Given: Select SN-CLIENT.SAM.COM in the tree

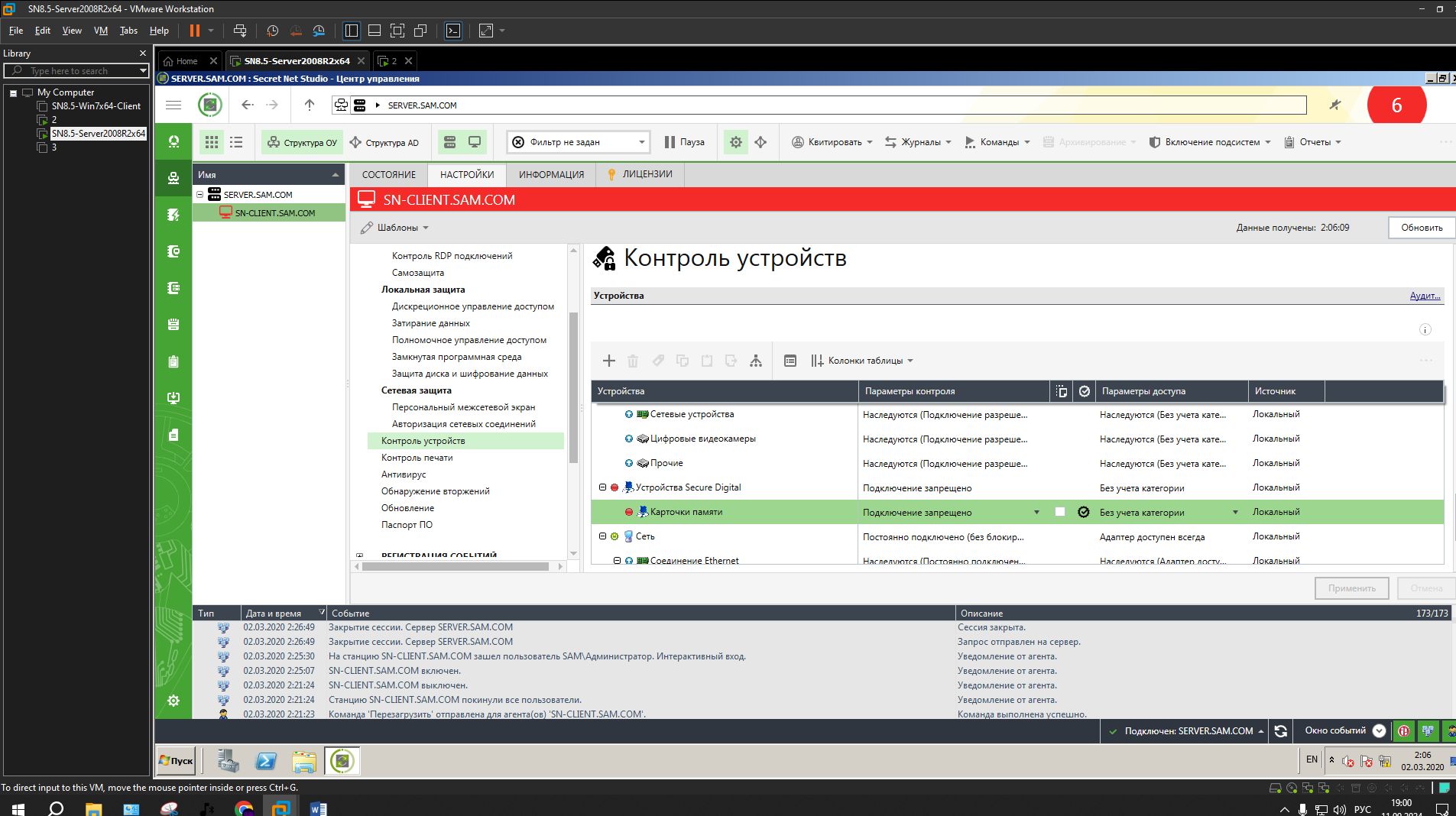Looking at the screenshot, I should (x=274, y=213).
